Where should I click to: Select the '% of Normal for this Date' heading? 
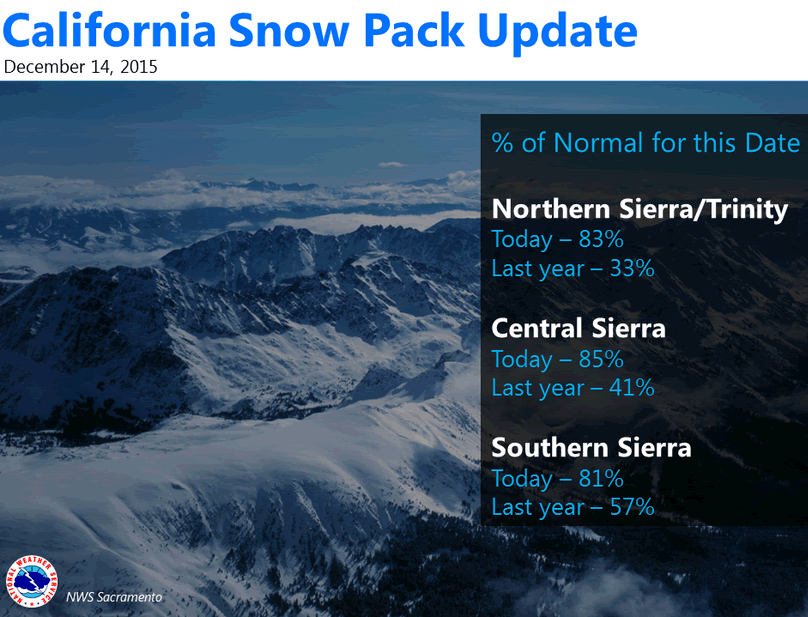[x=645, y=143]
